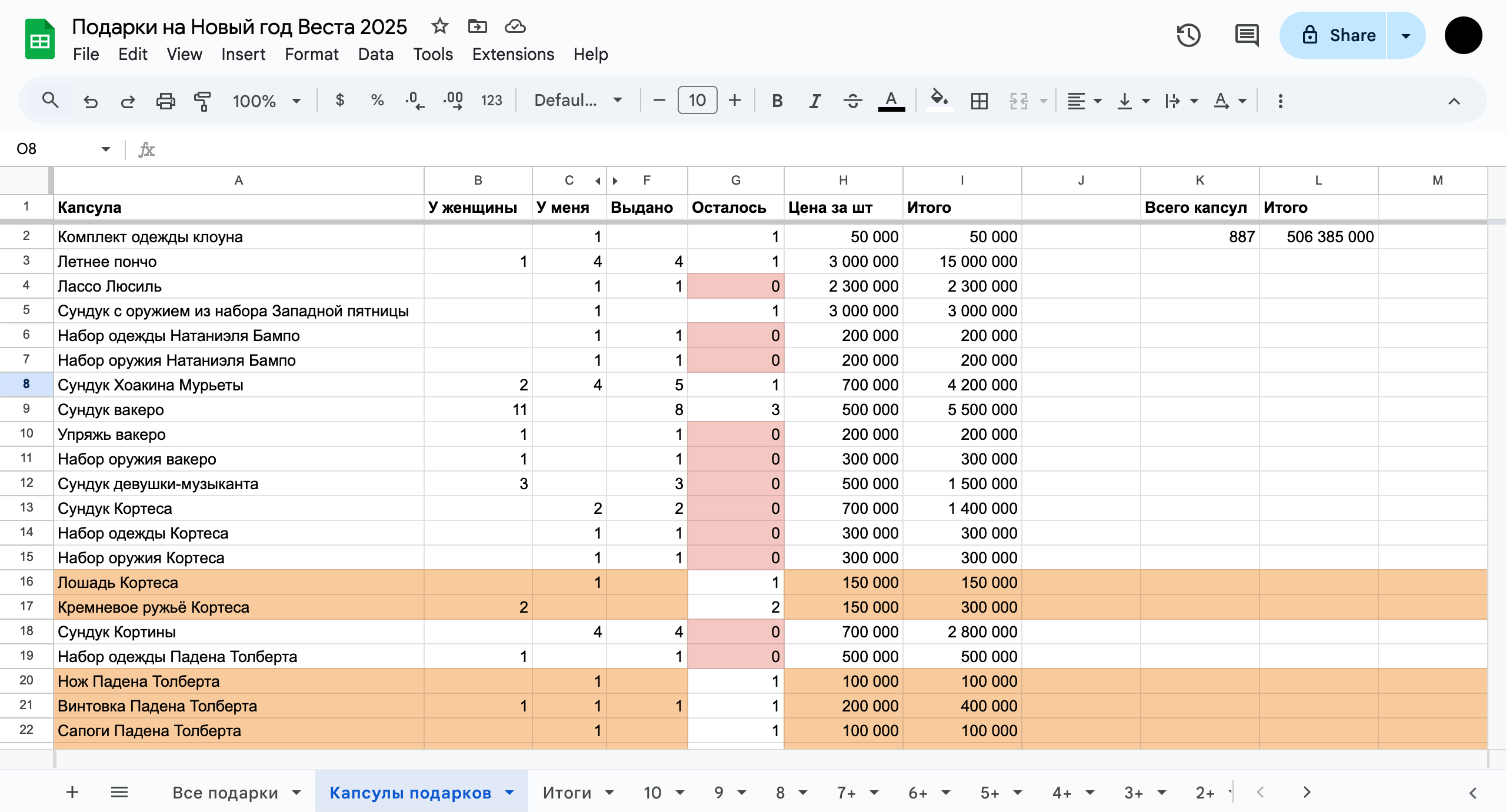Click the borders icon in toolbar

(x=978, y=100)
